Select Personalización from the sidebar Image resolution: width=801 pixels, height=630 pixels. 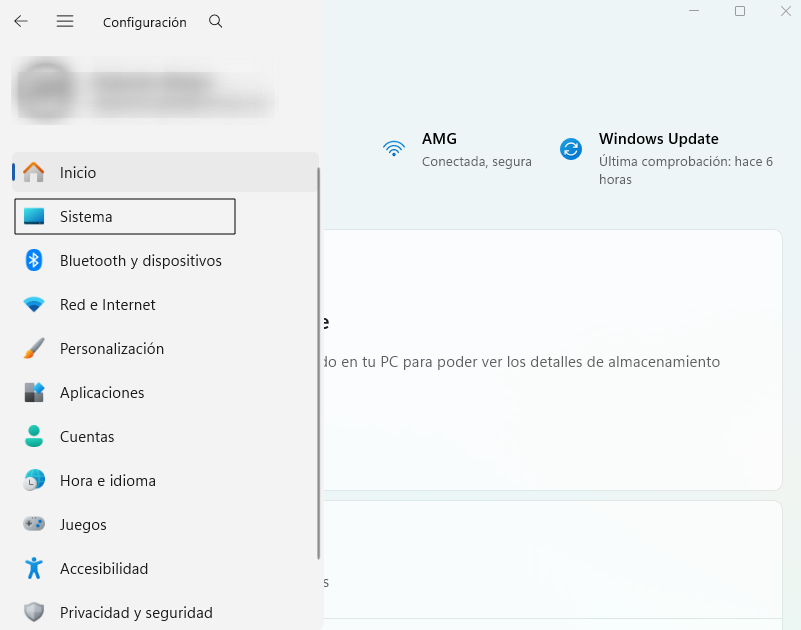coord(124,348)
